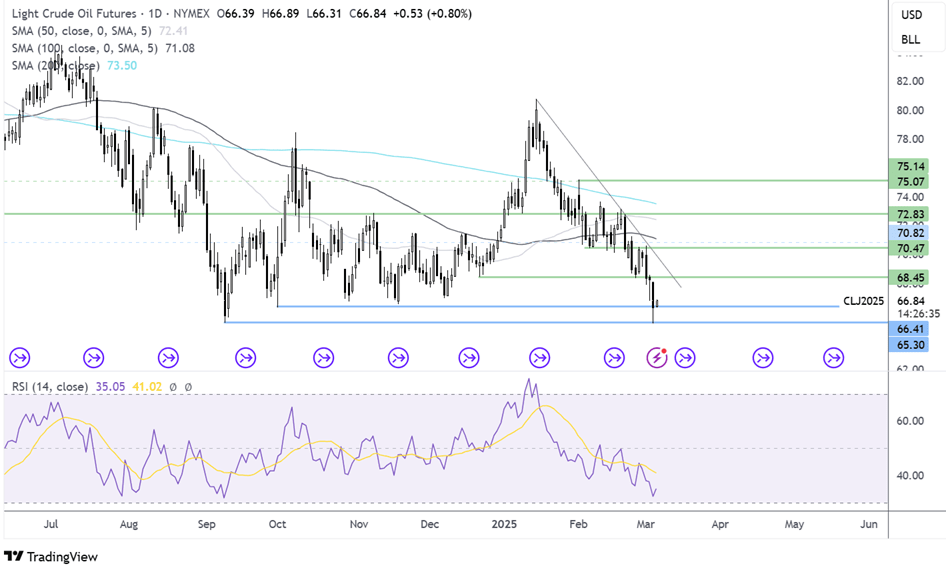Click the TradingView logo
This screenshot has height=571, width=946.
(x=51, y=557)
